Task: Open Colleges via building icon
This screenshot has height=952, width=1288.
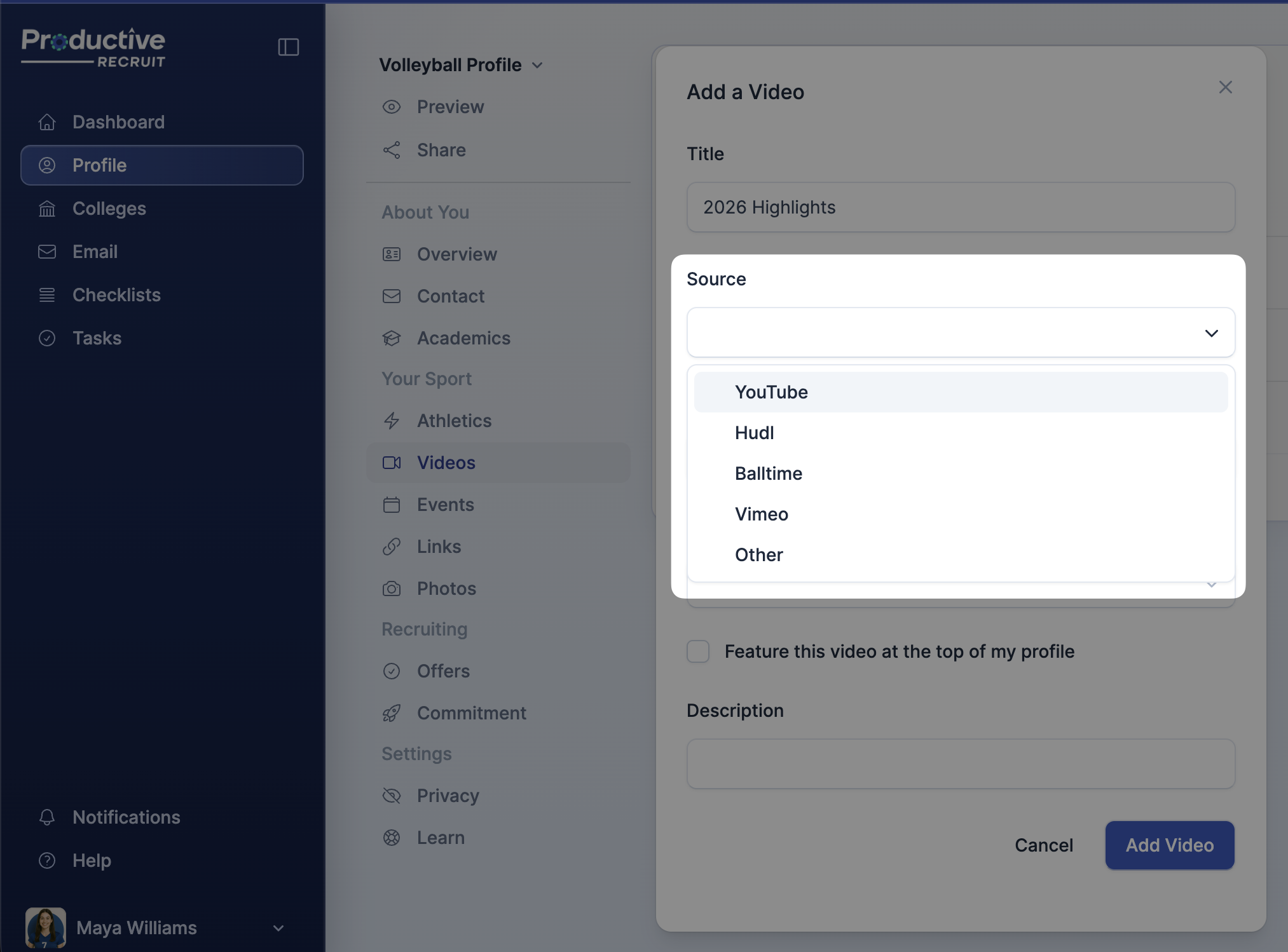Action: (x=47, y=208)
